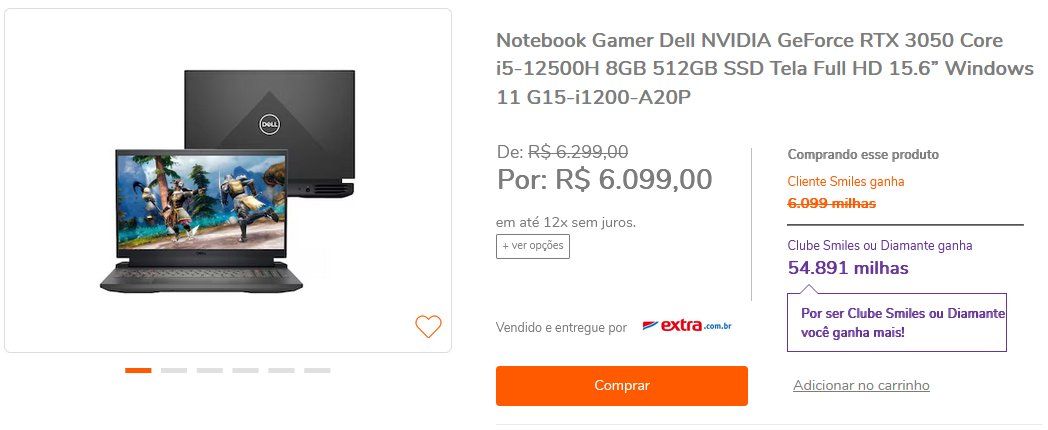Screen dimensions: 1048x430
Task: Click the extra.com.br seller logo
Action: pyautogui.click(x=687, y=326)
